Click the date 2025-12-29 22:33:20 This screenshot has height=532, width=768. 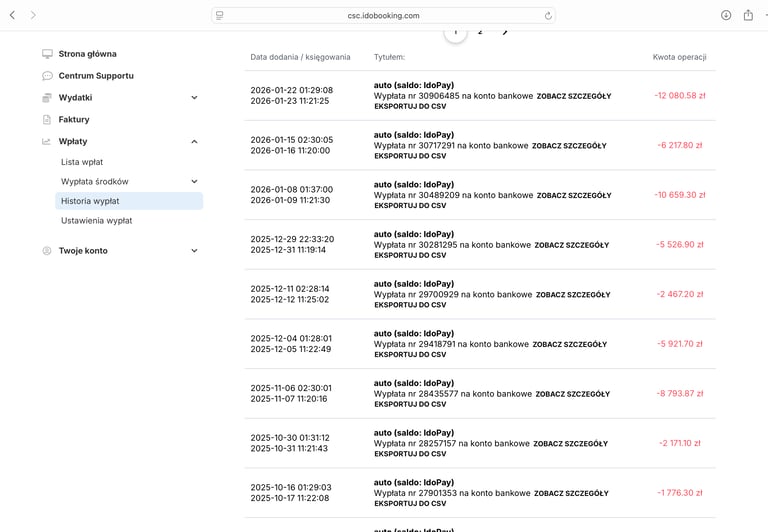point(292,239)
